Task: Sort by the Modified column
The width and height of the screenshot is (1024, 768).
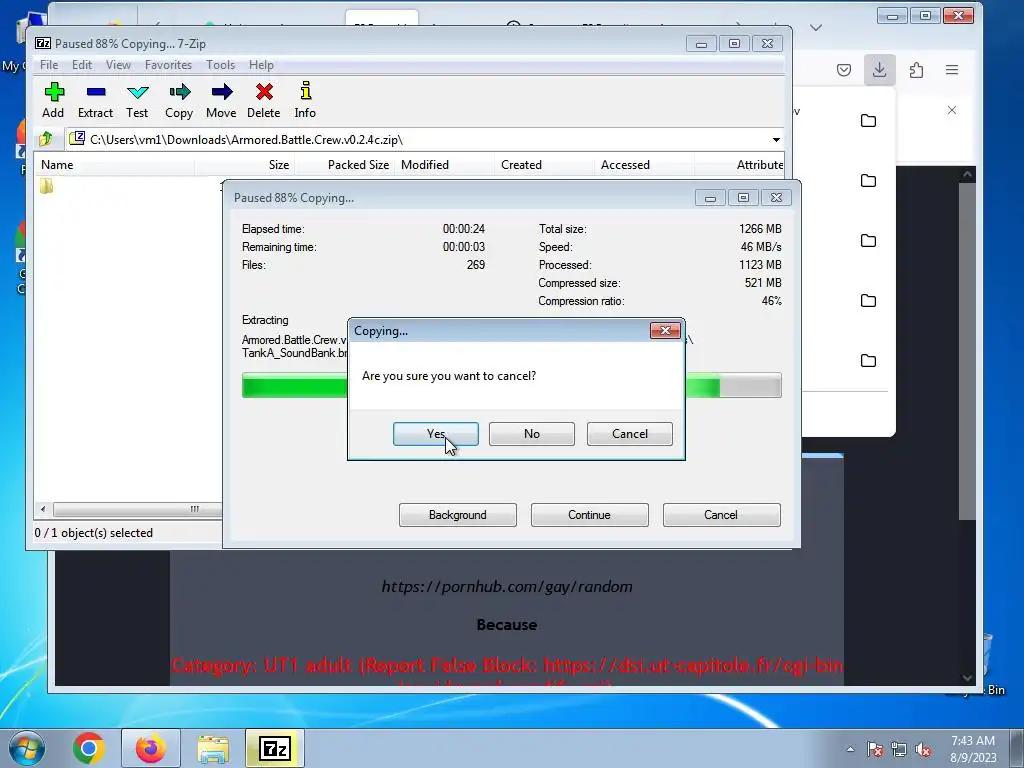Action: pos(445,165)
